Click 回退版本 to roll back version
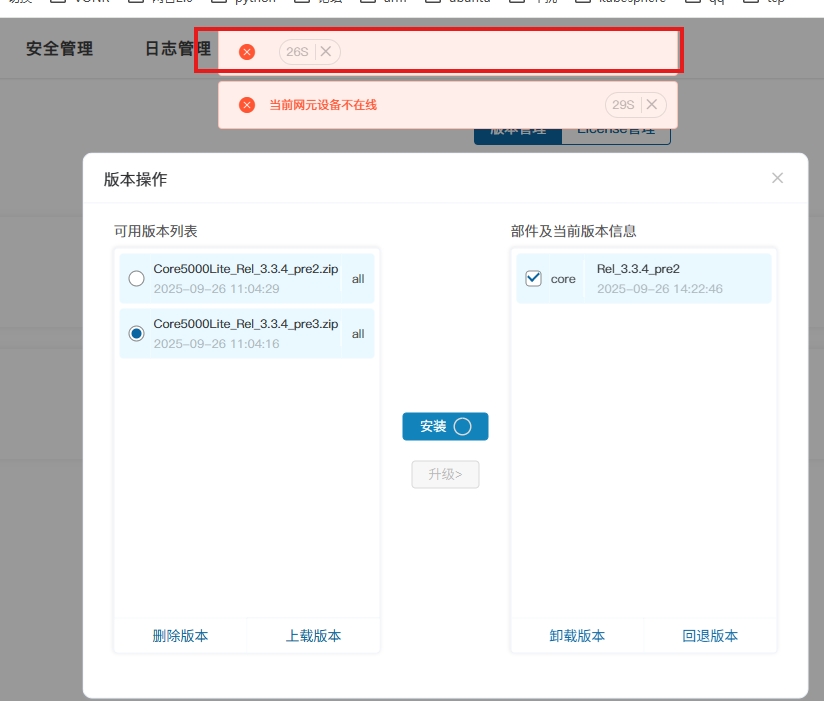This screenshot has height=701, width=824. pos(710,636)
